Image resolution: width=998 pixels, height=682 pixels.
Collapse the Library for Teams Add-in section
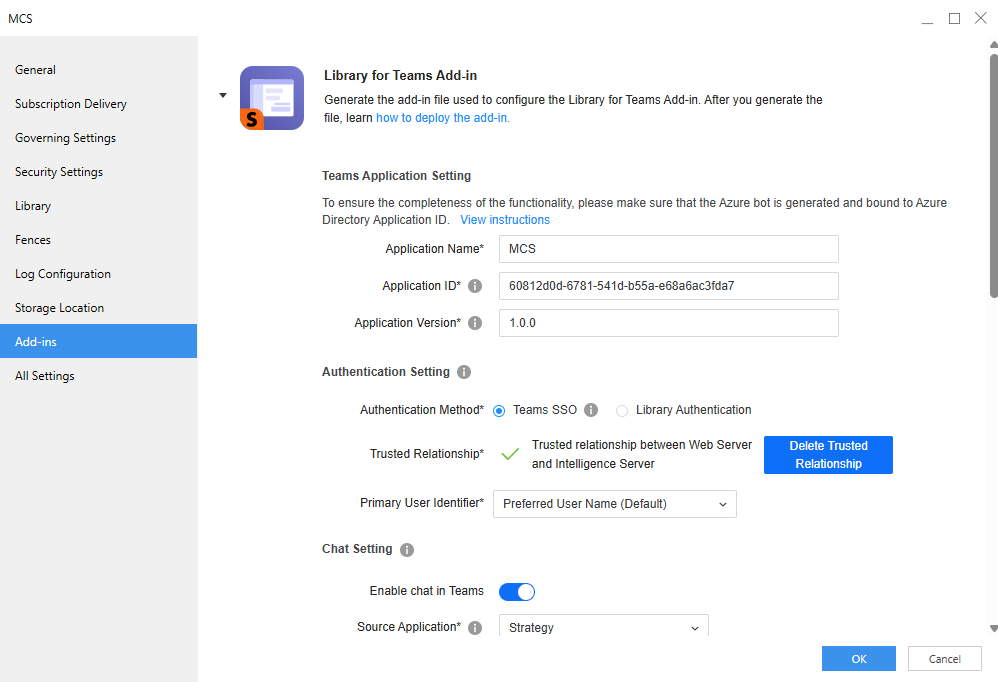223,96
